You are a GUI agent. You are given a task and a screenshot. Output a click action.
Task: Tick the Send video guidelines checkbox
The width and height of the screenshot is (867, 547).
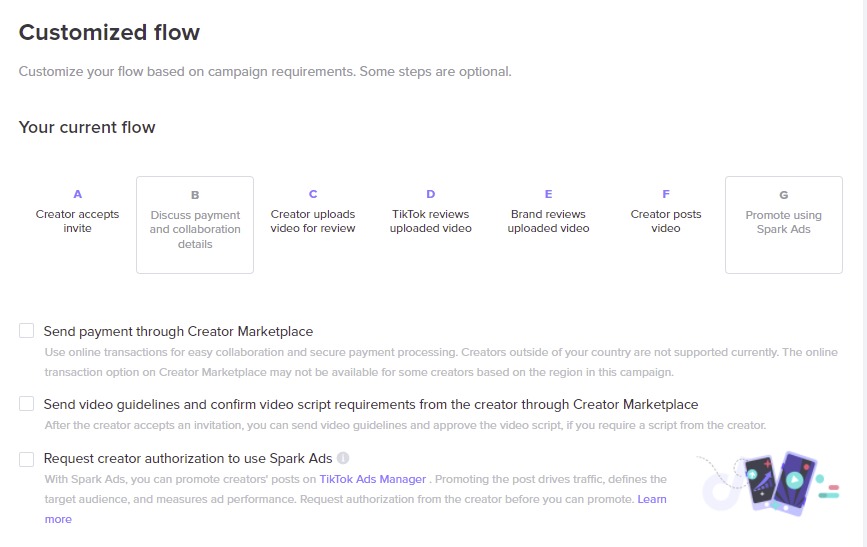27,404
